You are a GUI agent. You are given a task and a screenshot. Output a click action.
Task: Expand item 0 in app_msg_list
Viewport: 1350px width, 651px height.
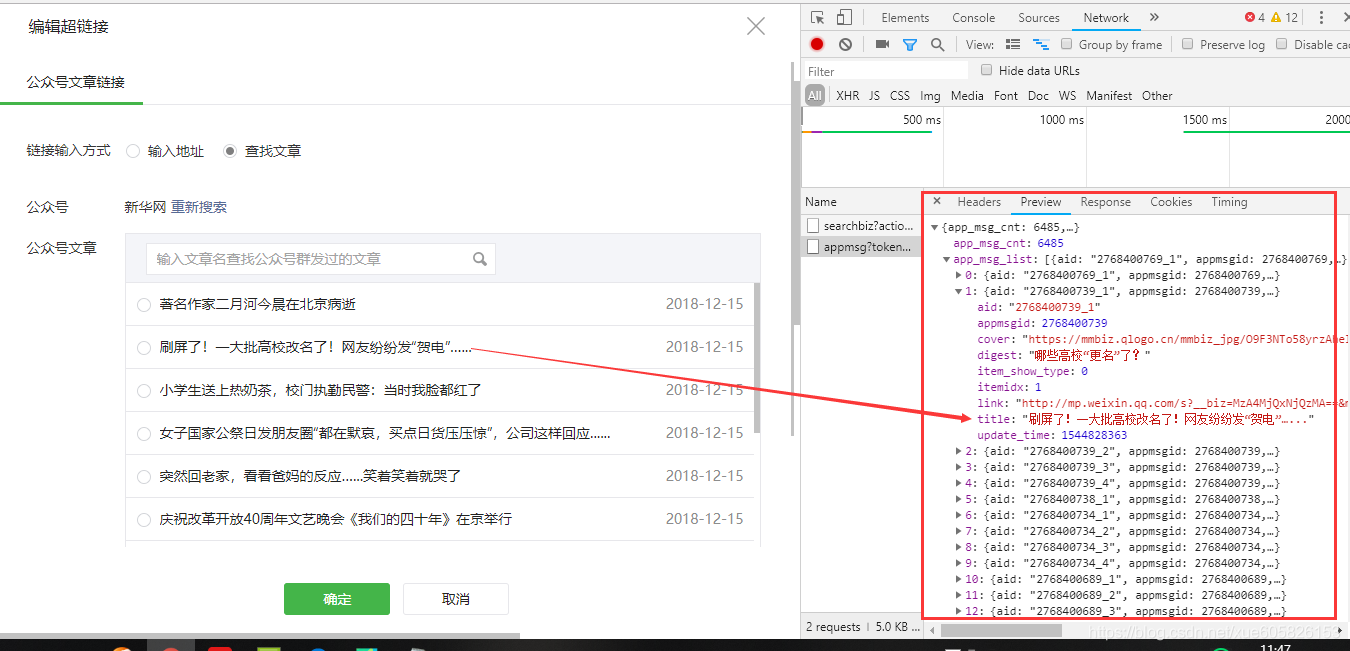pos(958,275)
